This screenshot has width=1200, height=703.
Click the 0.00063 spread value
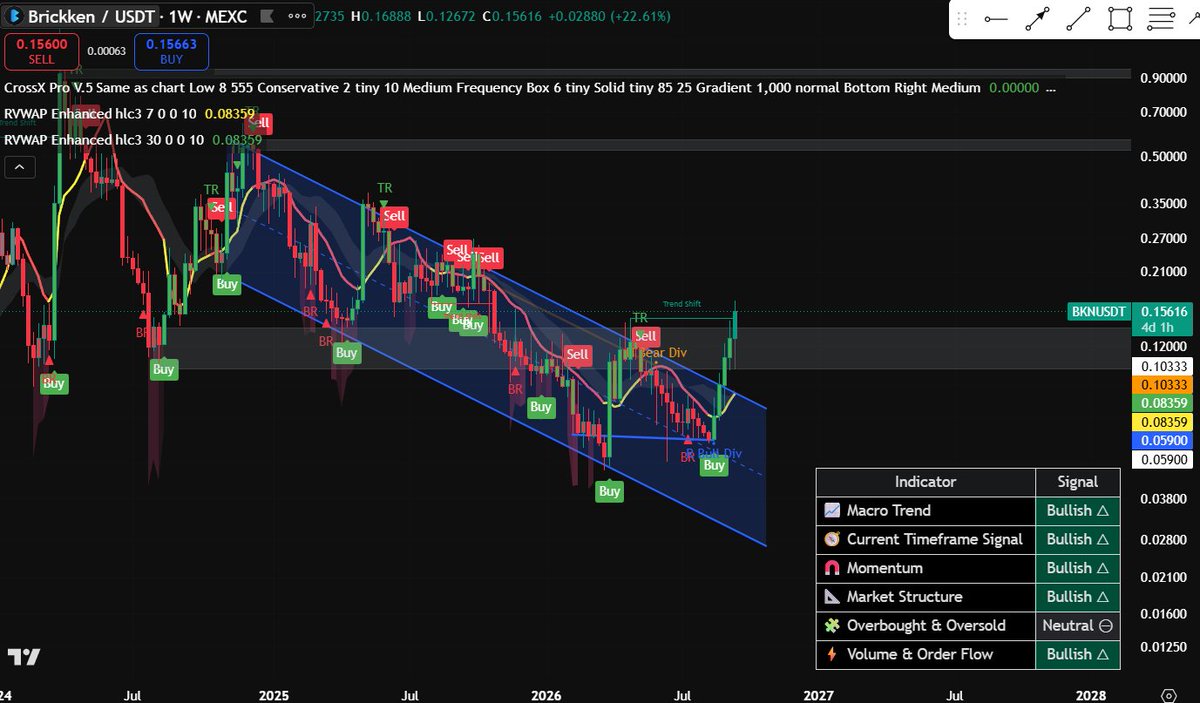click(106, 50)
